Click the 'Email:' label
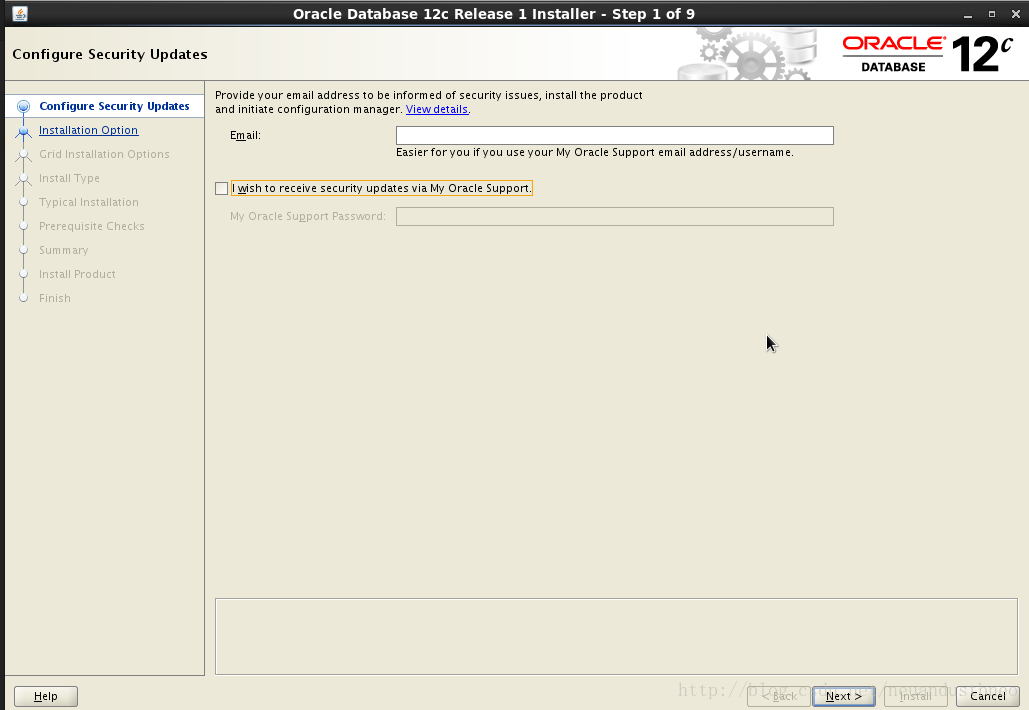The image size is (1029, 710). pos(245,135)
